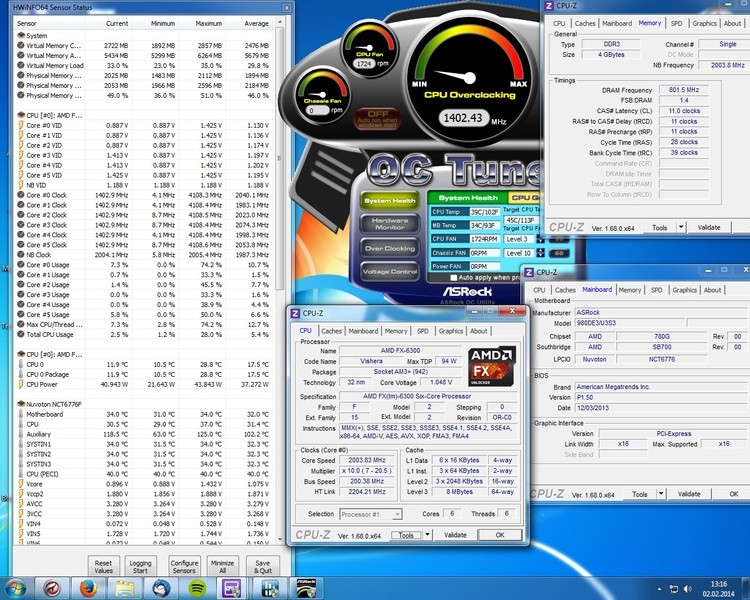This screenshot has height=600, width=750.
Task: Adjust the Chassis FAN Level 10 stepper
Action: [540, 253]
